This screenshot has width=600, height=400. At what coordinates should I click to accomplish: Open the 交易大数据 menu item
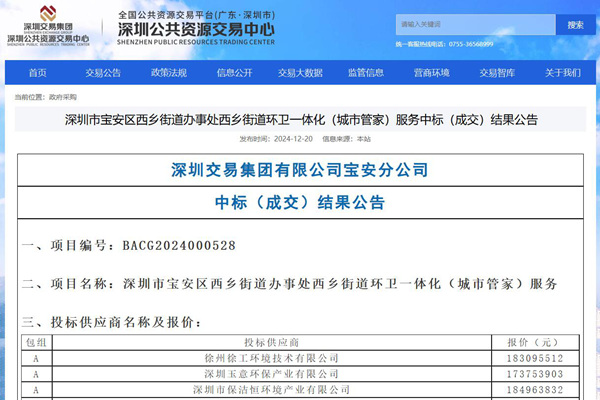point(299,73)
